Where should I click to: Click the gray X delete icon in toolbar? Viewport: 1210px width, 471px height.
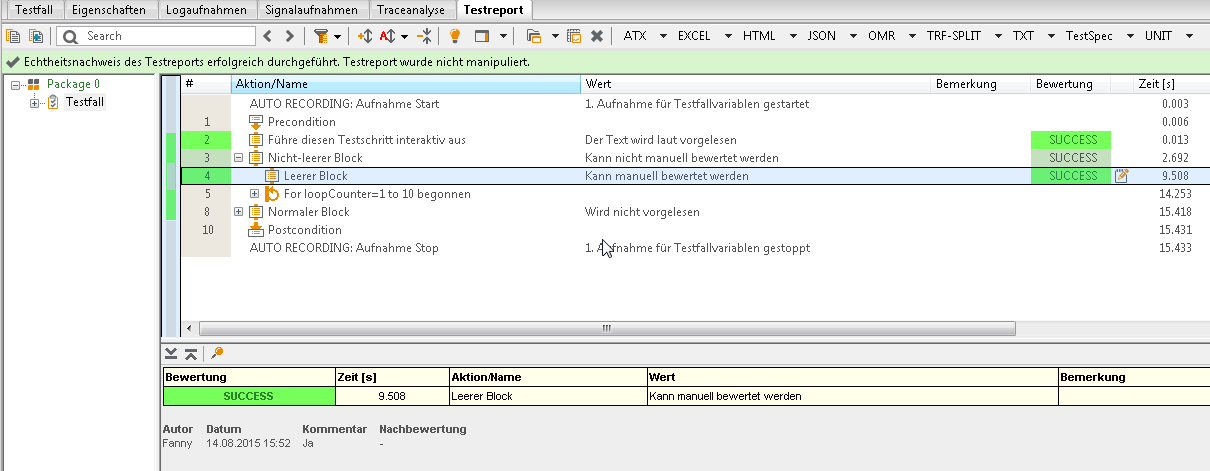click(597, 36)
